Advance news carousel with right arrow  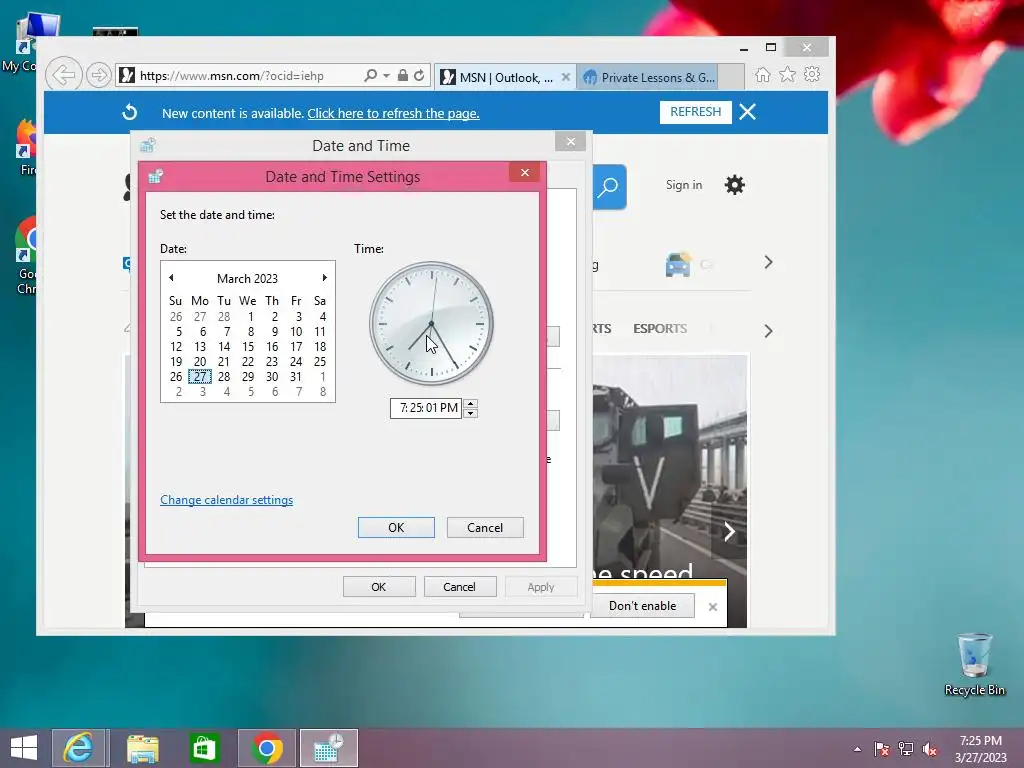pyautogui.click(x=729, y=532)
